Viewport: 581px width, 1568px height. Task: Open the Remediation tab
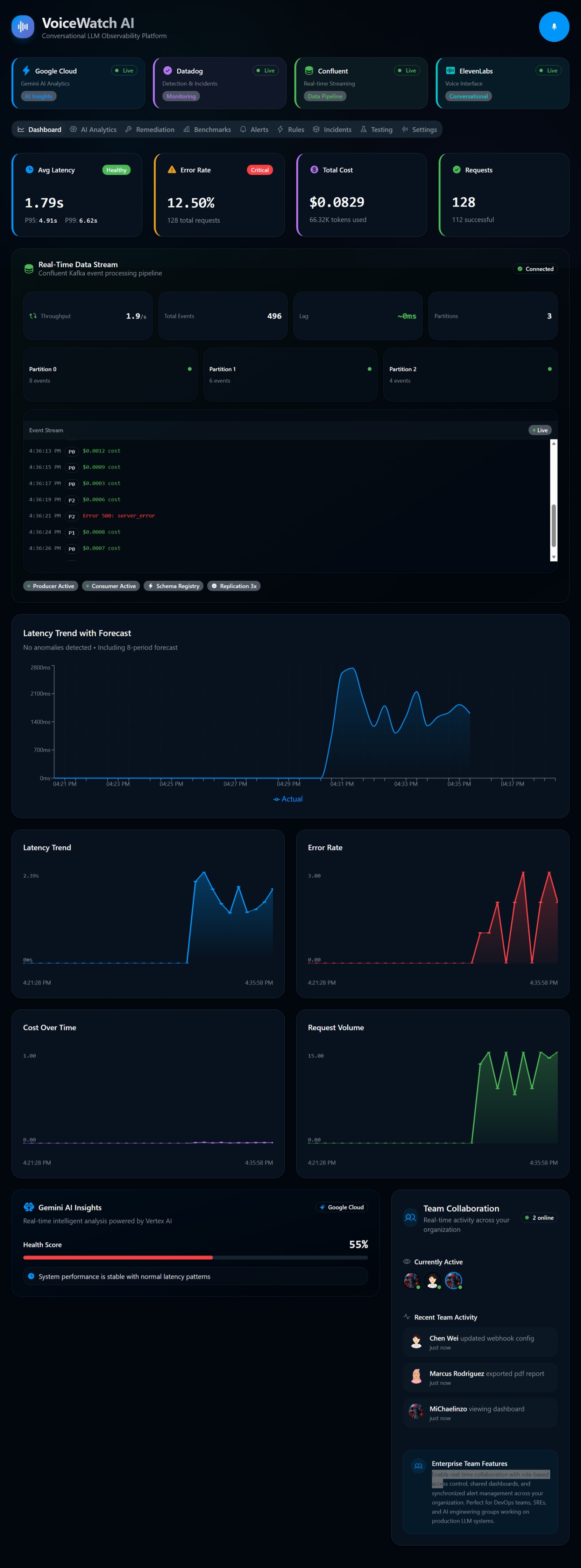tap(150, 129)
